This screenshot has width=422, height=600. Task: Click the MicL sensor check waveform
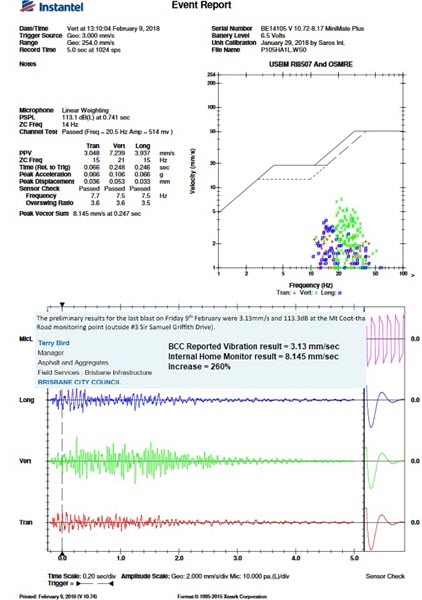385,339
